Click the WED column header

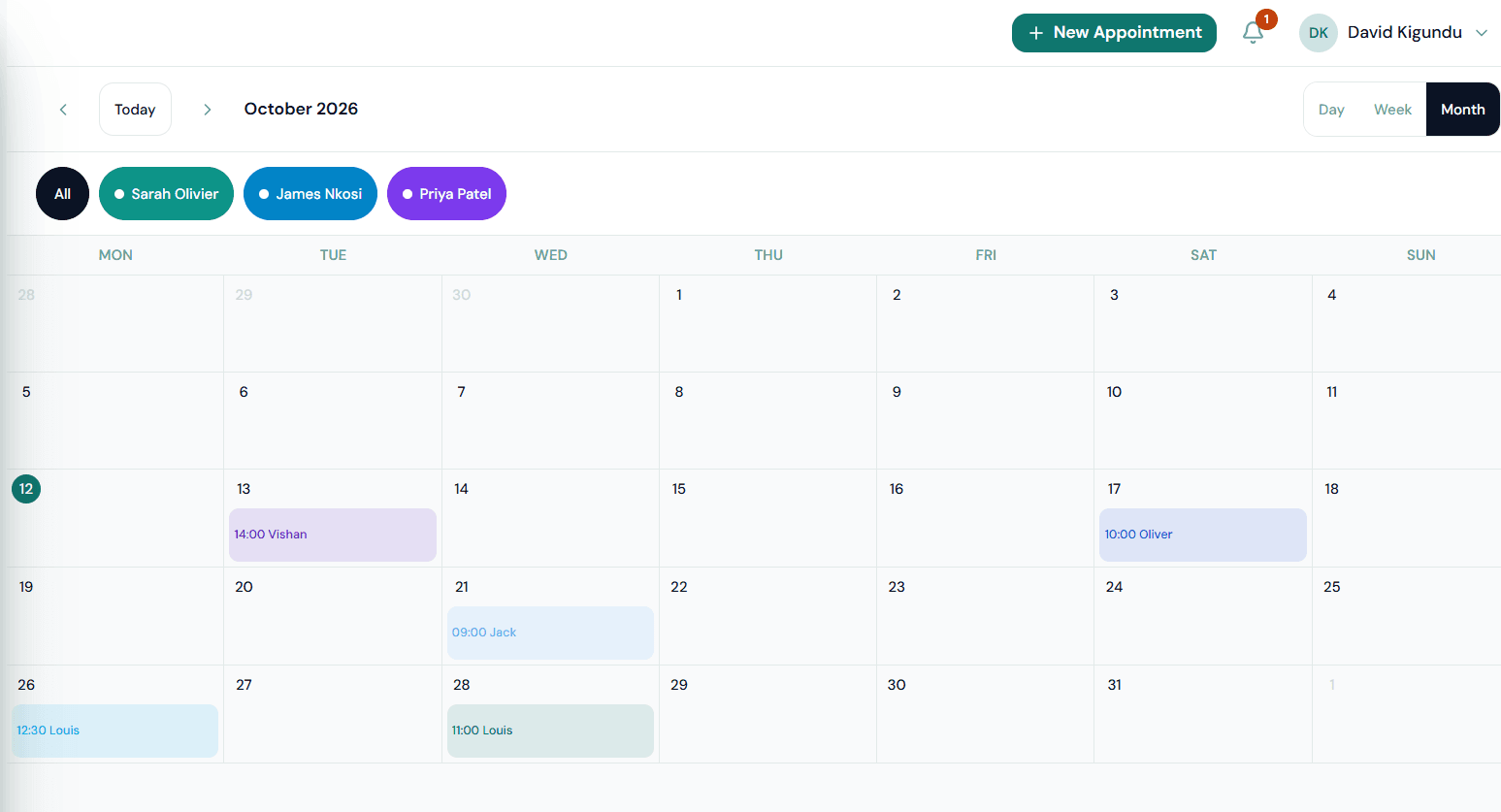[550, 255]
